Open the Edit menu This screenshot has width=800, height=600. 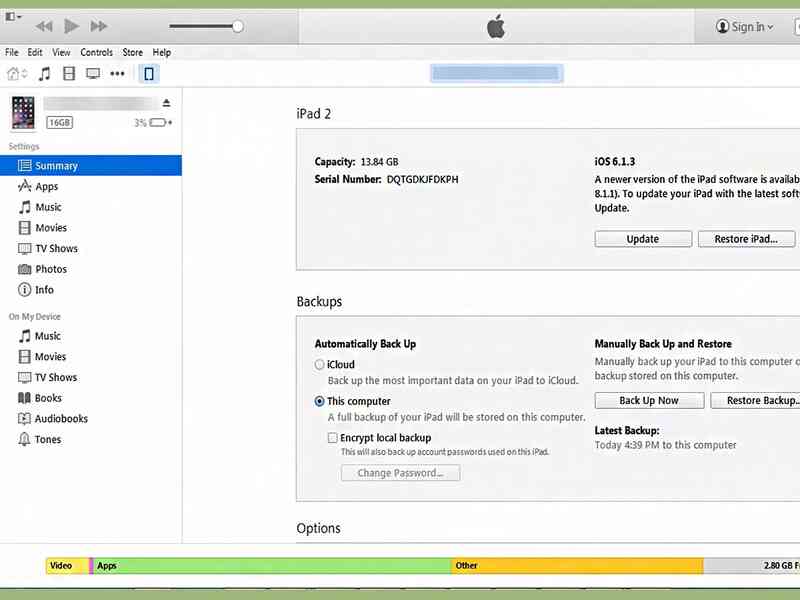(35, 53)
